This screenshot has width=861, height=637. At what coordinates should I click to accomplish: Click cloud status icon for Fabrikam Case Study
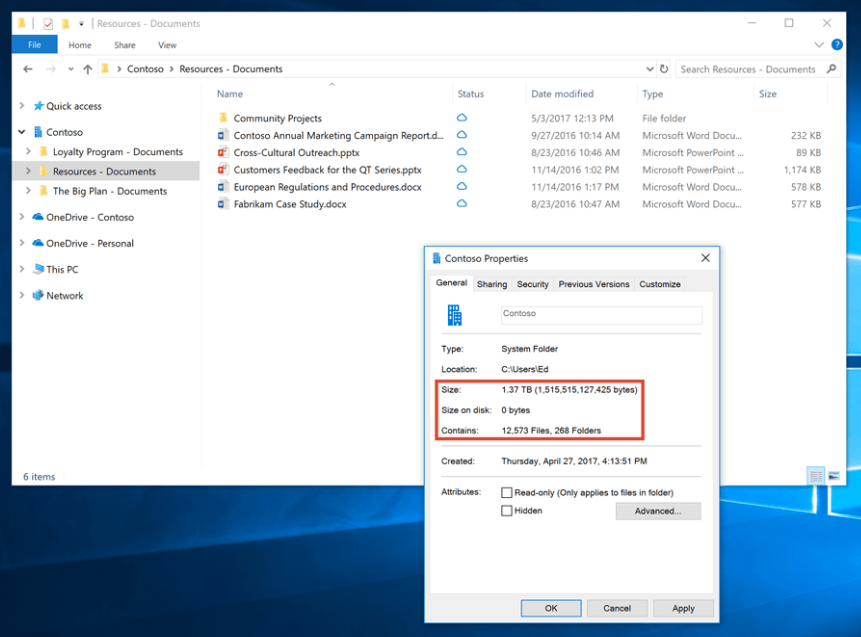coord(462,203)
